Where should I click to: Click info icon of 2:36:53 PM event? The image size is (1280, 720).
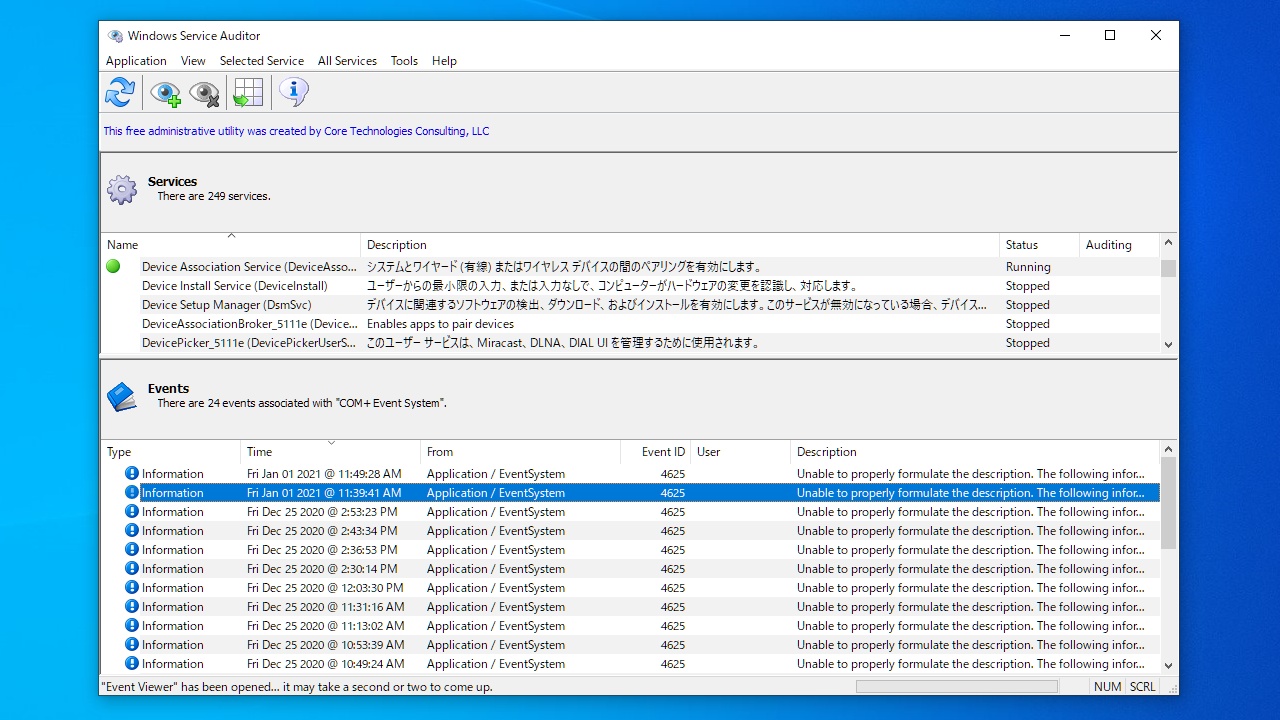click(x=132, y=550)
